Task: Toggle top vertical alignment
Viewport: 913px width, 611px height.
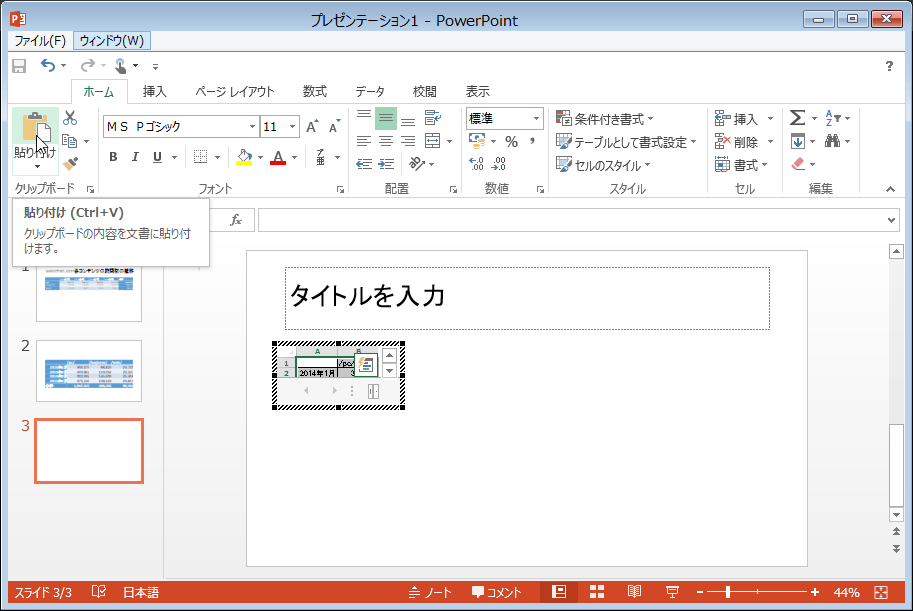Action: [364, 115]
